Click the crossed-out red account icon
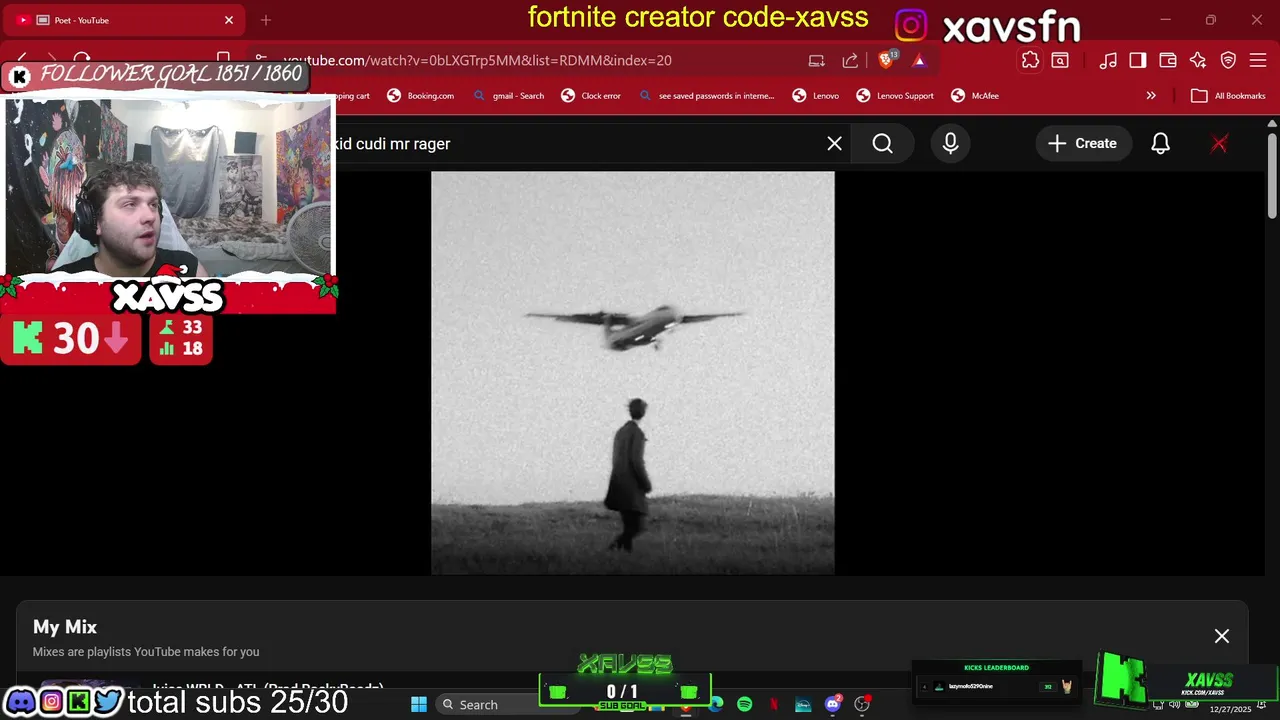The width and height of the screenshot is (1280, 720). point(1219,144)
